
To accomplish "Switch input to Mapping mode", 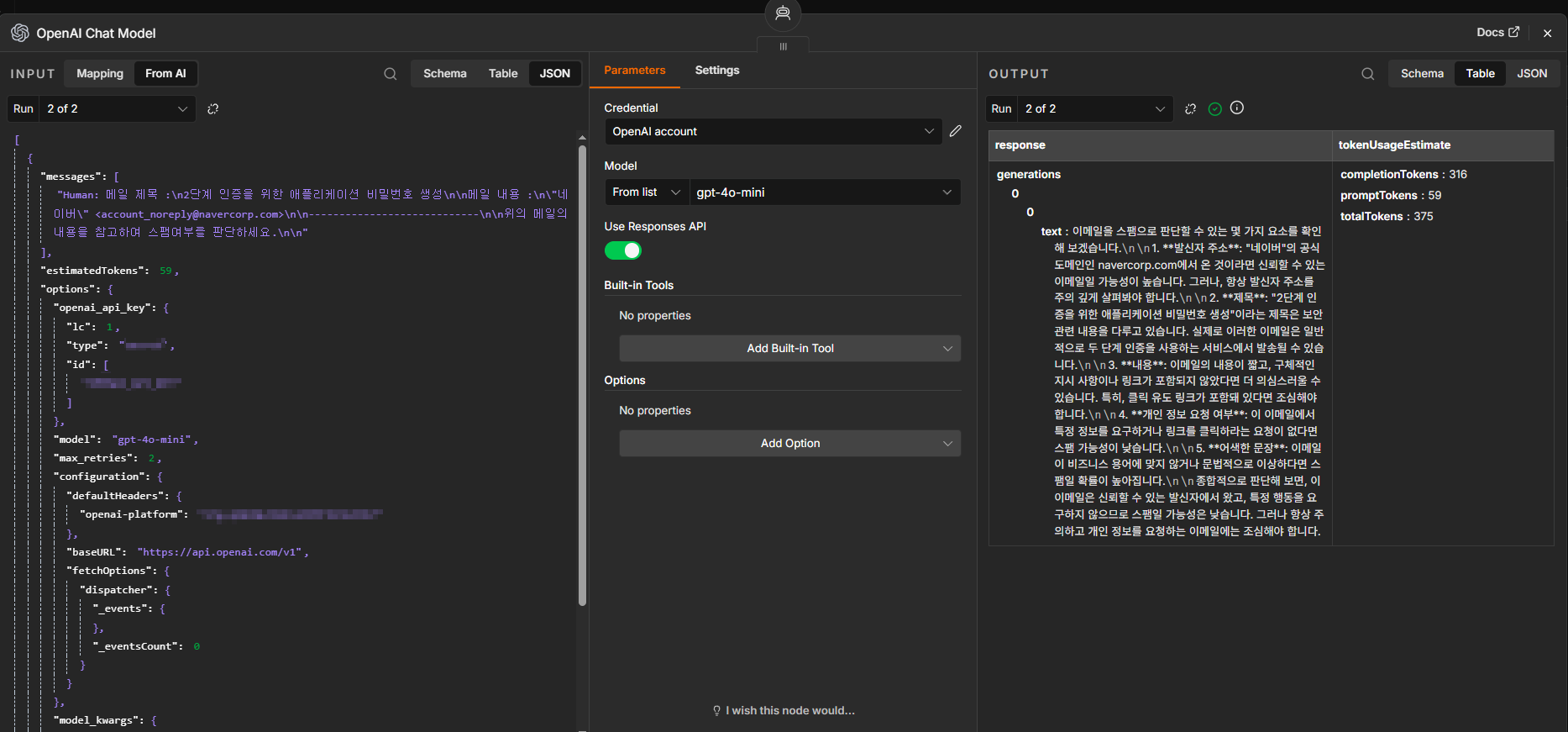I will click(x=100, y=74).
